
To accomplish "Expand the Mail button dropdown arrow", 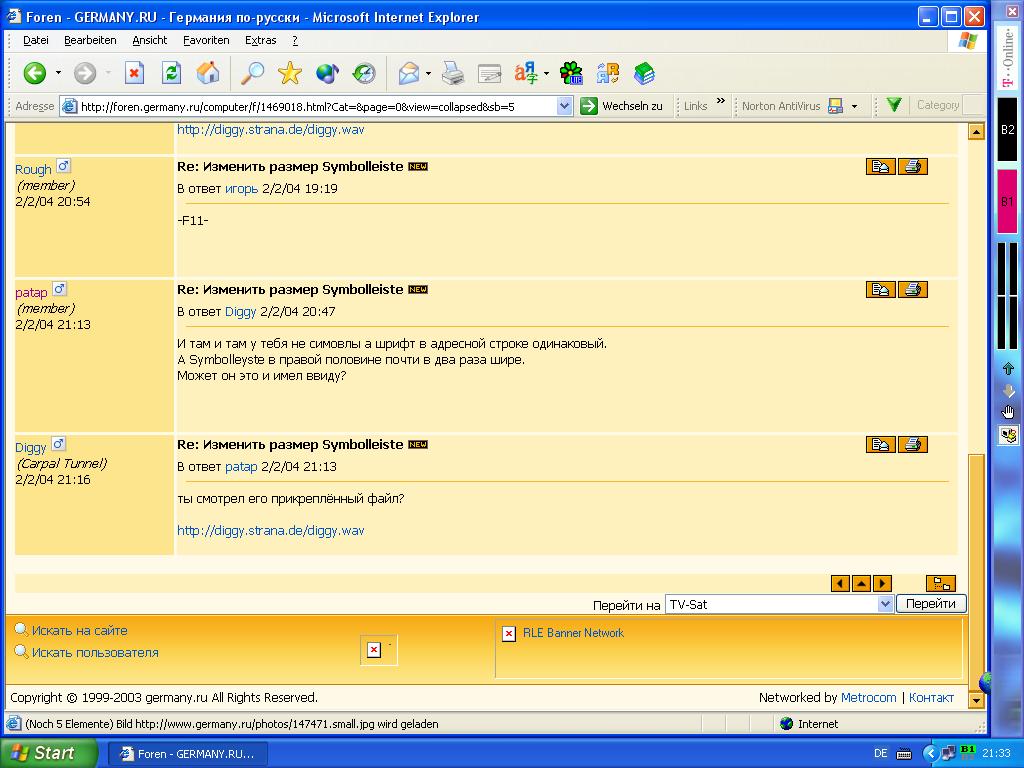I will tap(428, 73).
